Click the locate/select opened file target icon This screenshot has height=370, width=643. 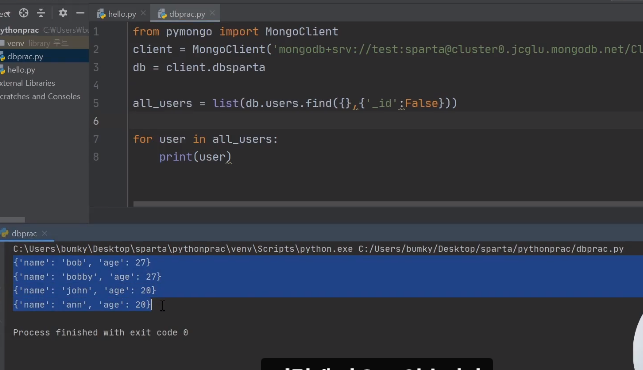[23, 13]
